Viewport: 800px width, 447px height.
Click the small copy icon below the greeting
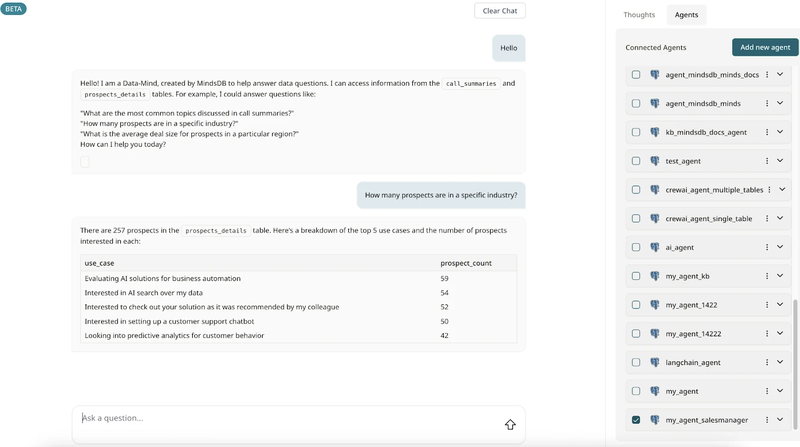coord(85,162)
